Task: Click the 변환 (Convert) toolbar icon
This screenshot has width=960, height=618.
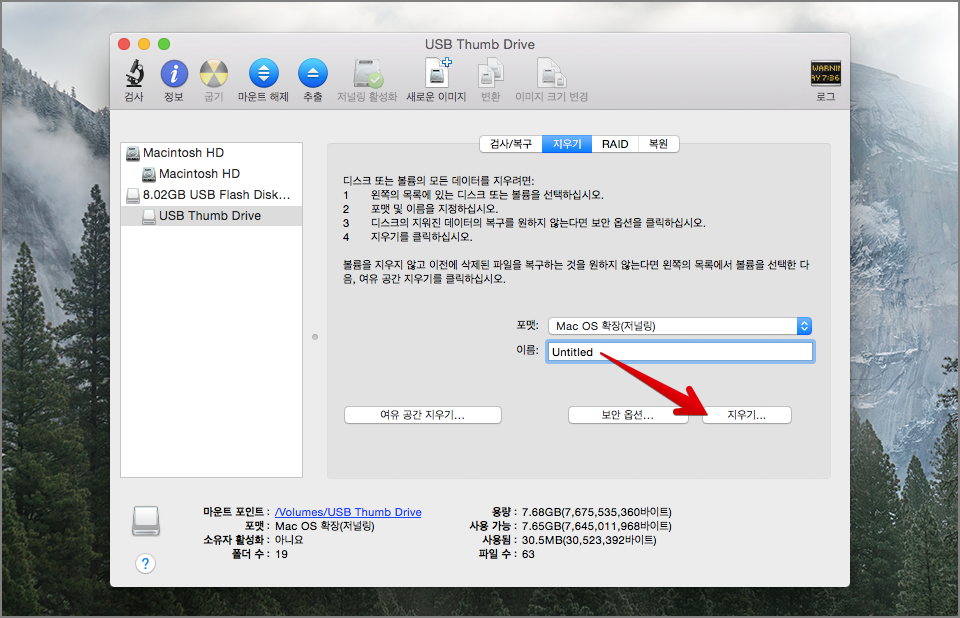Action: [x=490, y=73]
